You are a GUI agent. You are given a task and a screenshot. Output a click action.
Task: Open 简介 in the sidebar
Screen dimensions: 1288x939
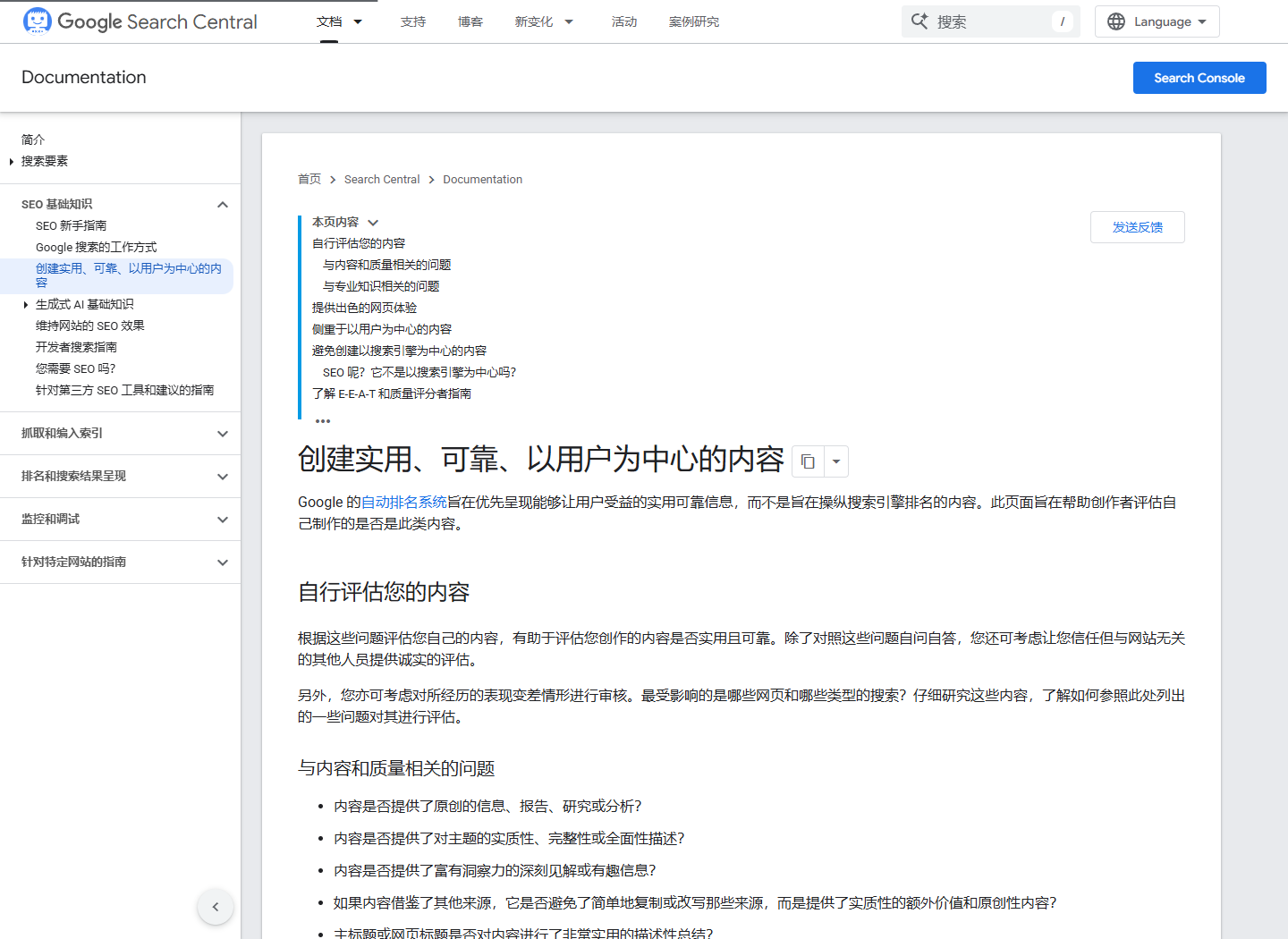(33, 140)
